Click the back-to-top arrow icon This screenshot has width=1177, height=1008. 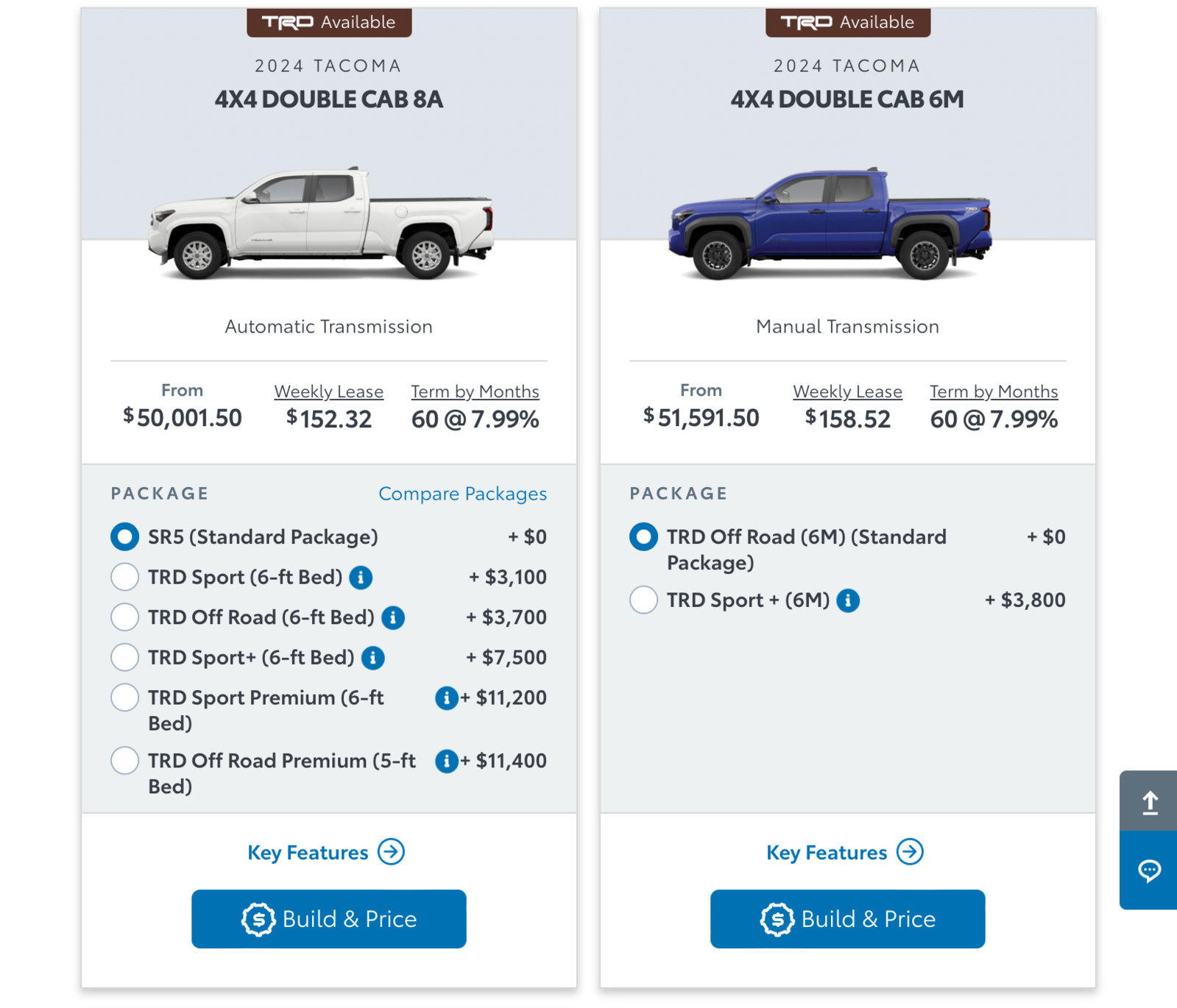(1150, 802)
